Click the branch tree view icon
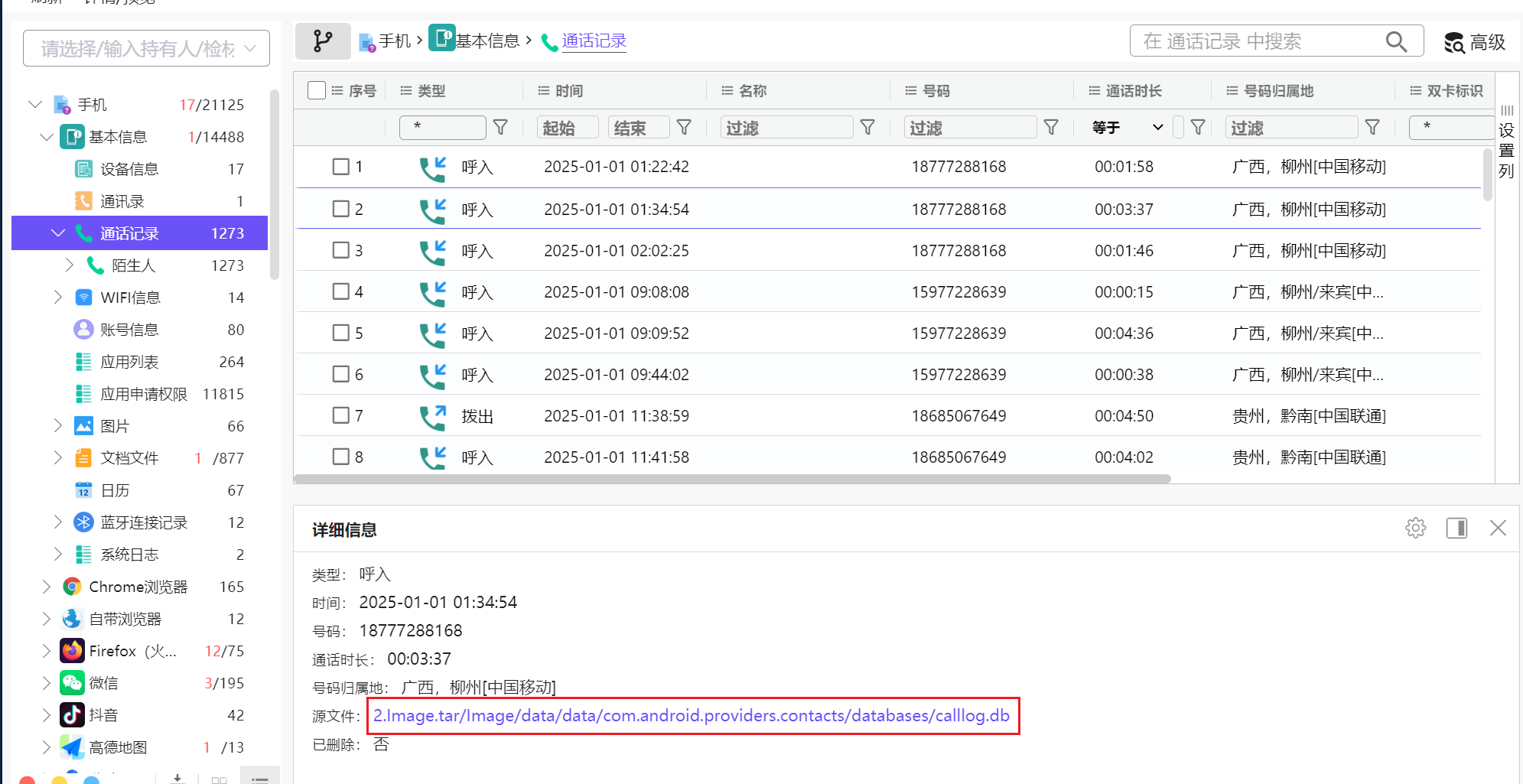Viewport: 1523px width, 784px height. [323, 41]
